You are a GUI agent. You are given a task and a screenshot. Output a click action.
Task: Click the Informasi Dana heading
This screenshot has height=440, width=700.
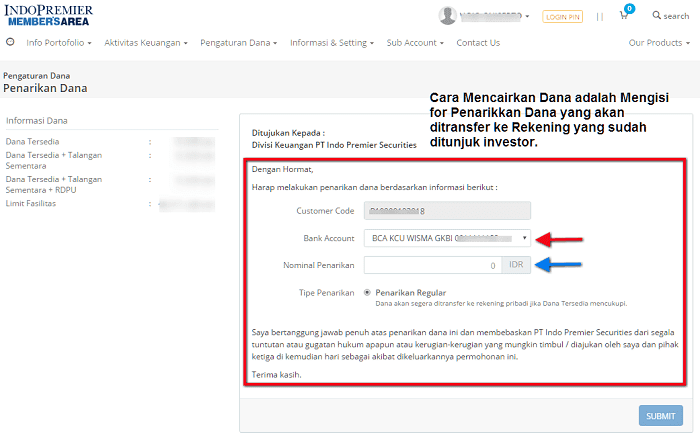point(37,120)
